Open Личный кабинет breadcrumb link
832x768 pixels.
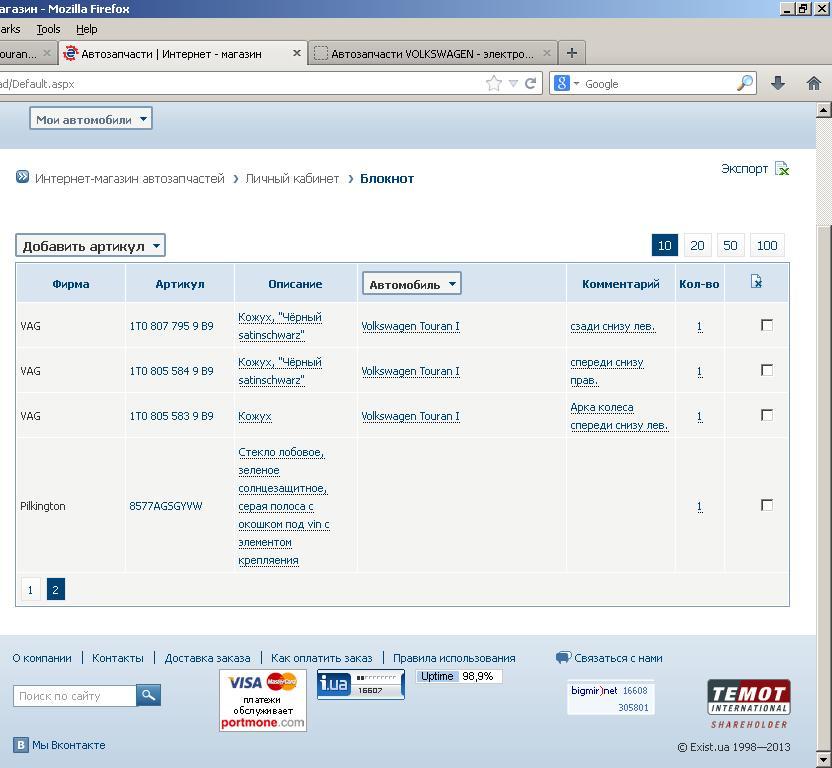(x=292, y=179)
